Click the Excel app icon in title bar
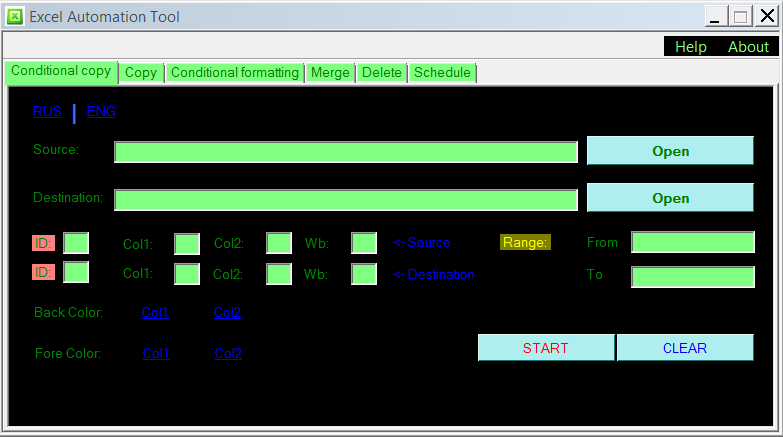Image resolution: width=783 pixels, height=437 pixels. point(15,16)
